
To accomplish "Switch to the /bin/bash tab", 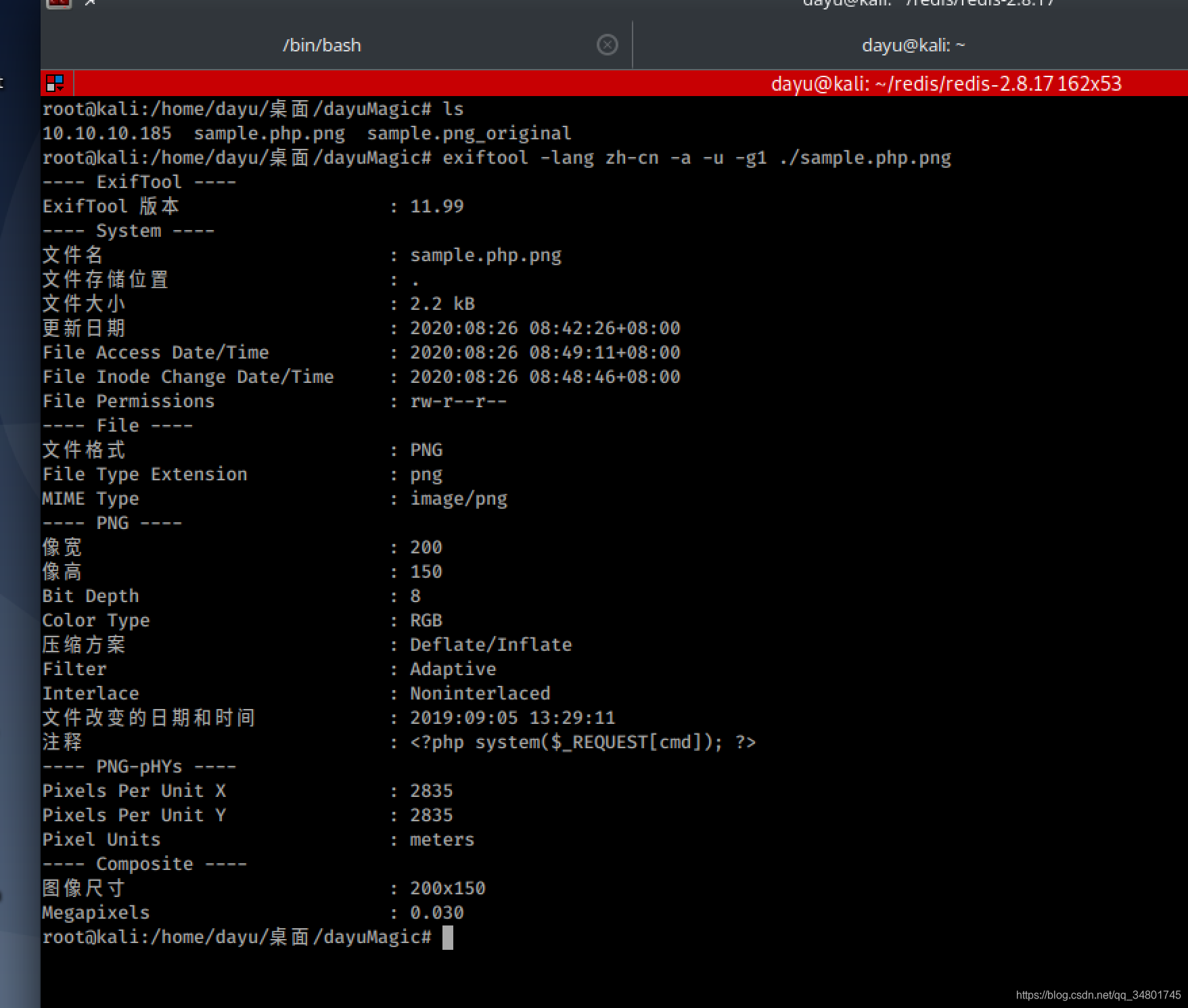I will (x=322, y=45).
